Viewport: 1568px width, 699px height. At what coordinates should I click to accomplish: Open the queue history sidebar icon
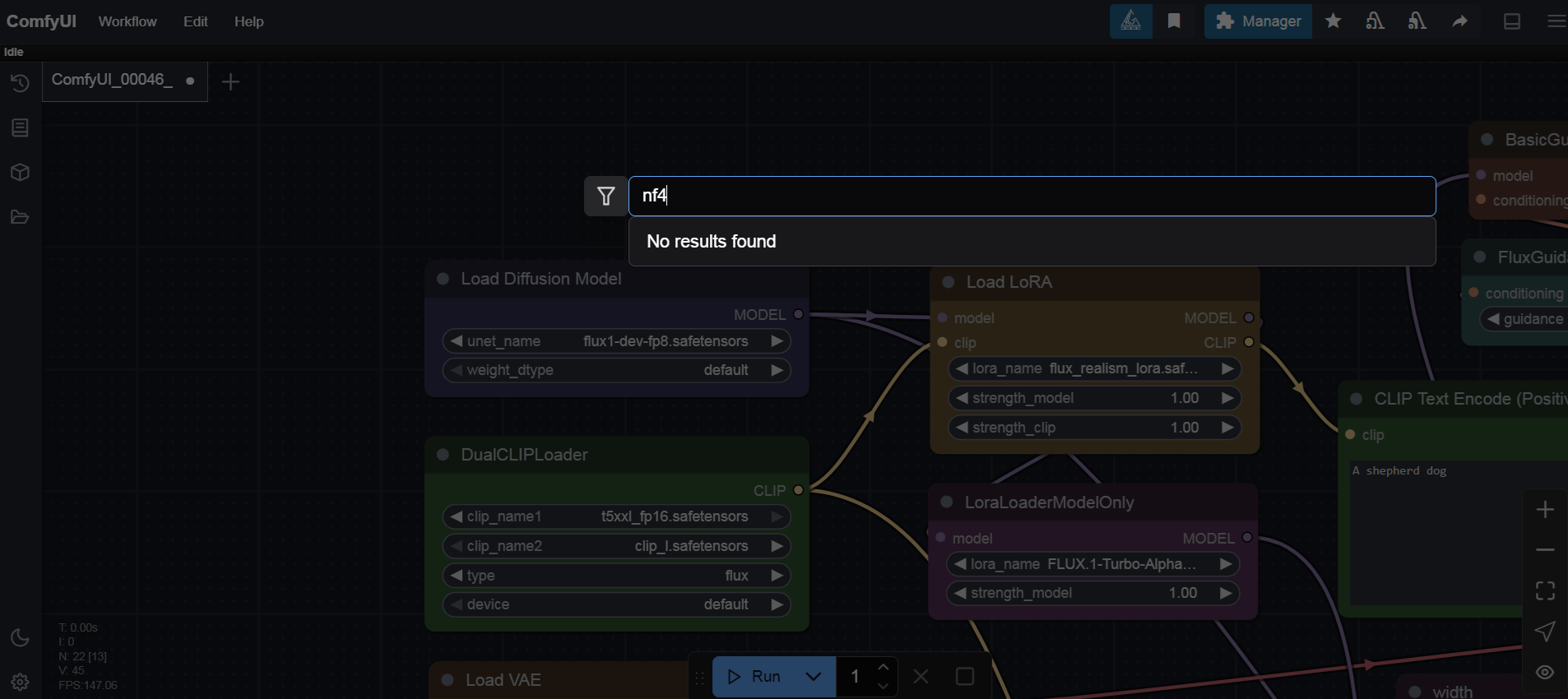point(20,83)
